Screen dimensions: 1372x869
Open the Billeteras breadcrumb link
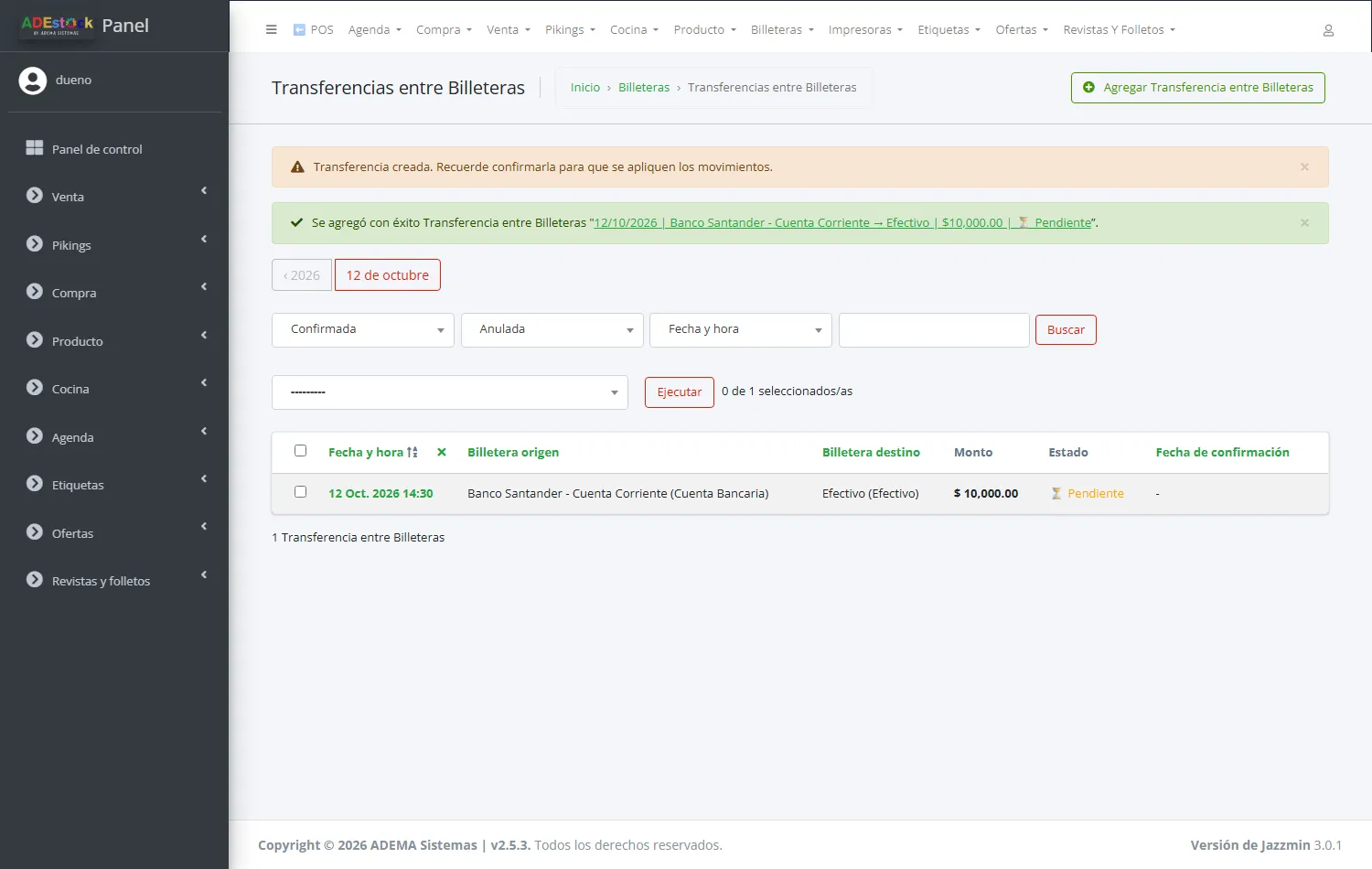644,88
